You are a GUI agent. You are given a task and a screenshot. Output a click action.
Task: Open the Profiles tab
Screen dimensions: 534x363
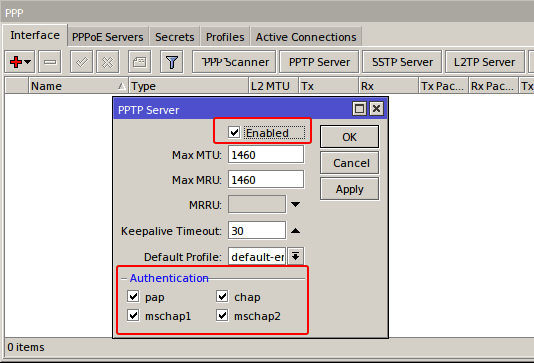[225, 37]
